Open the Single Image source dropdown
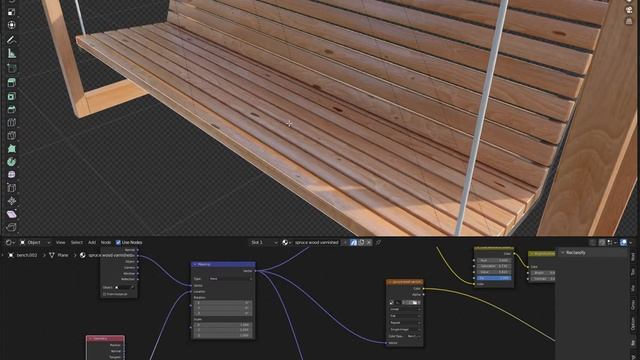Viewport: 640px width, 360px height. point(405,329)
